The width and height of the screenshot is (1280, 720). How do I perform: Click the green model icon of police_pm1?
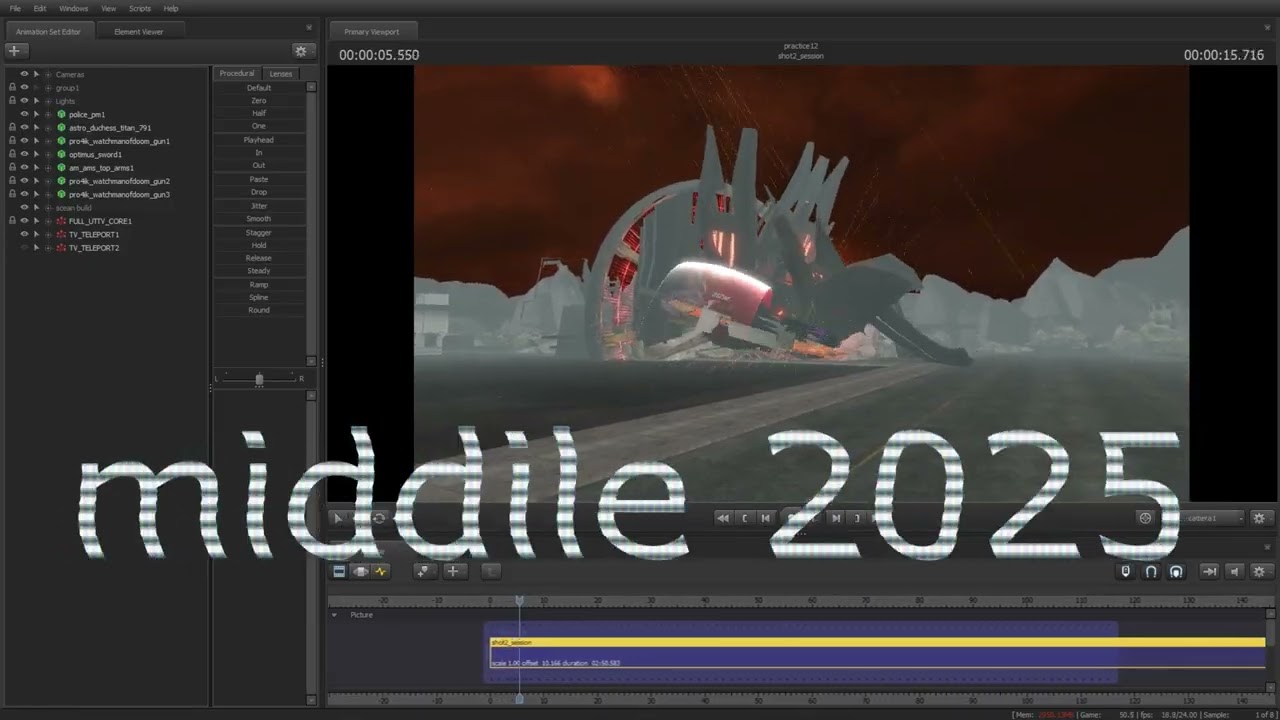[61, 114]
